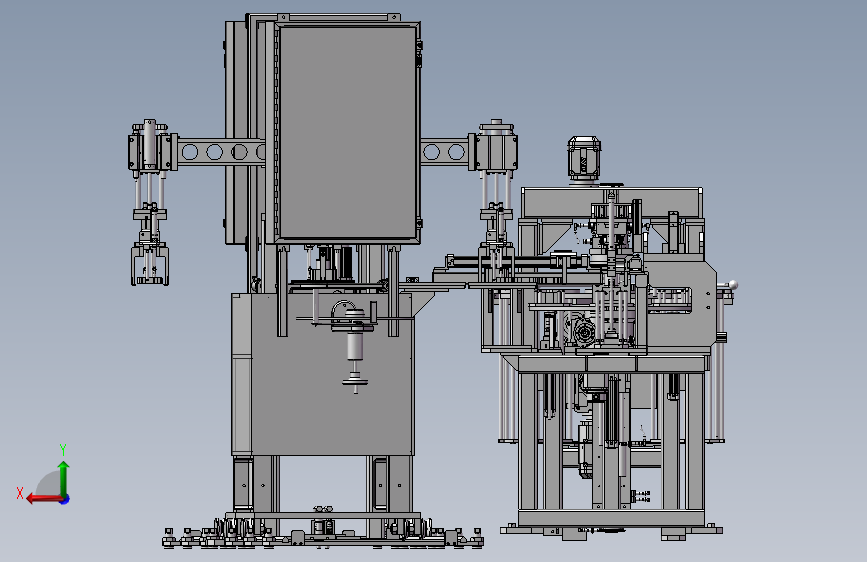Click the blue Z axis dot of the triad

(65, 499)
